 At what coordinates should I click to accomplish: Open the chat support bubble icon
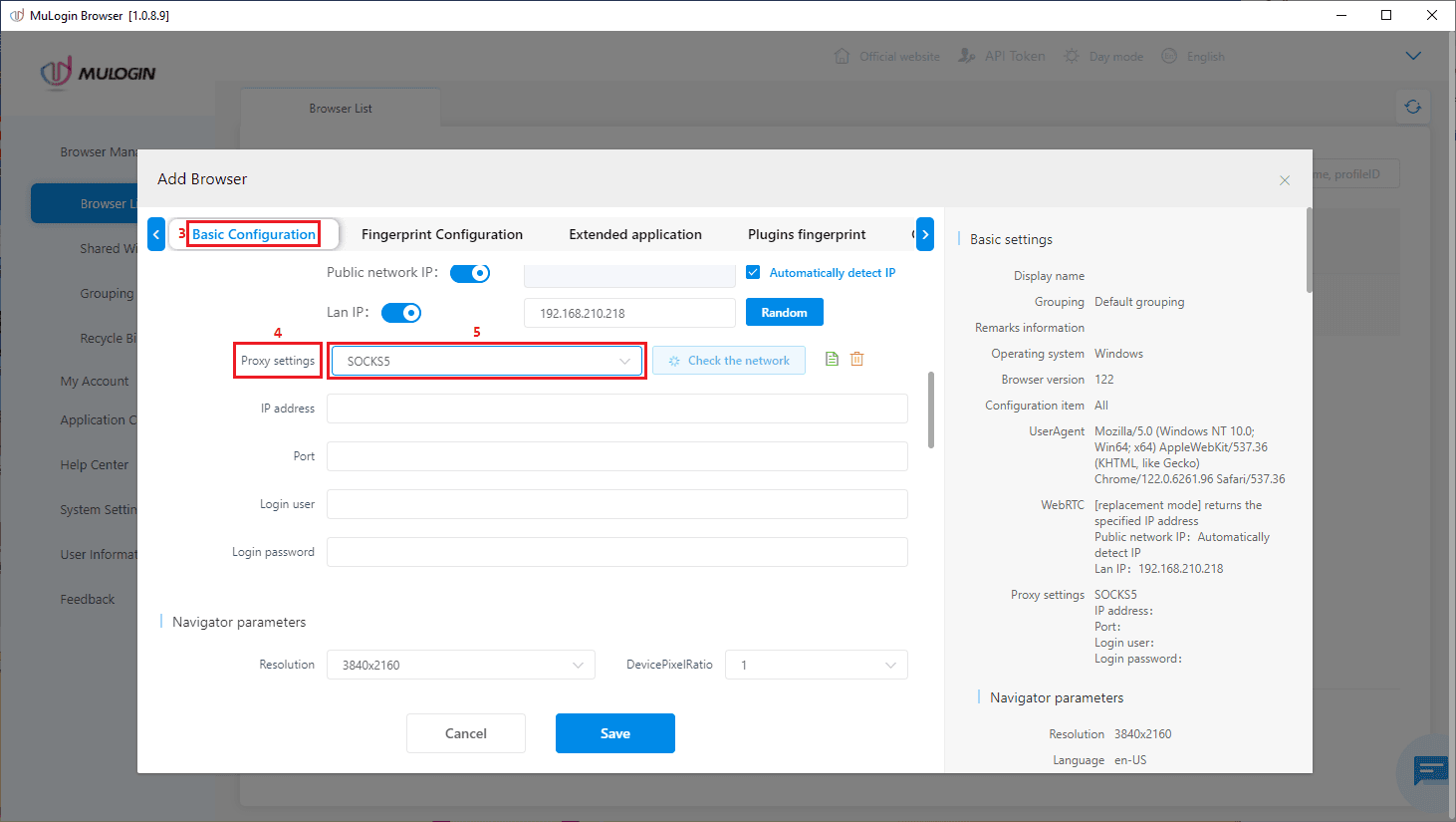click(1430, 770)
